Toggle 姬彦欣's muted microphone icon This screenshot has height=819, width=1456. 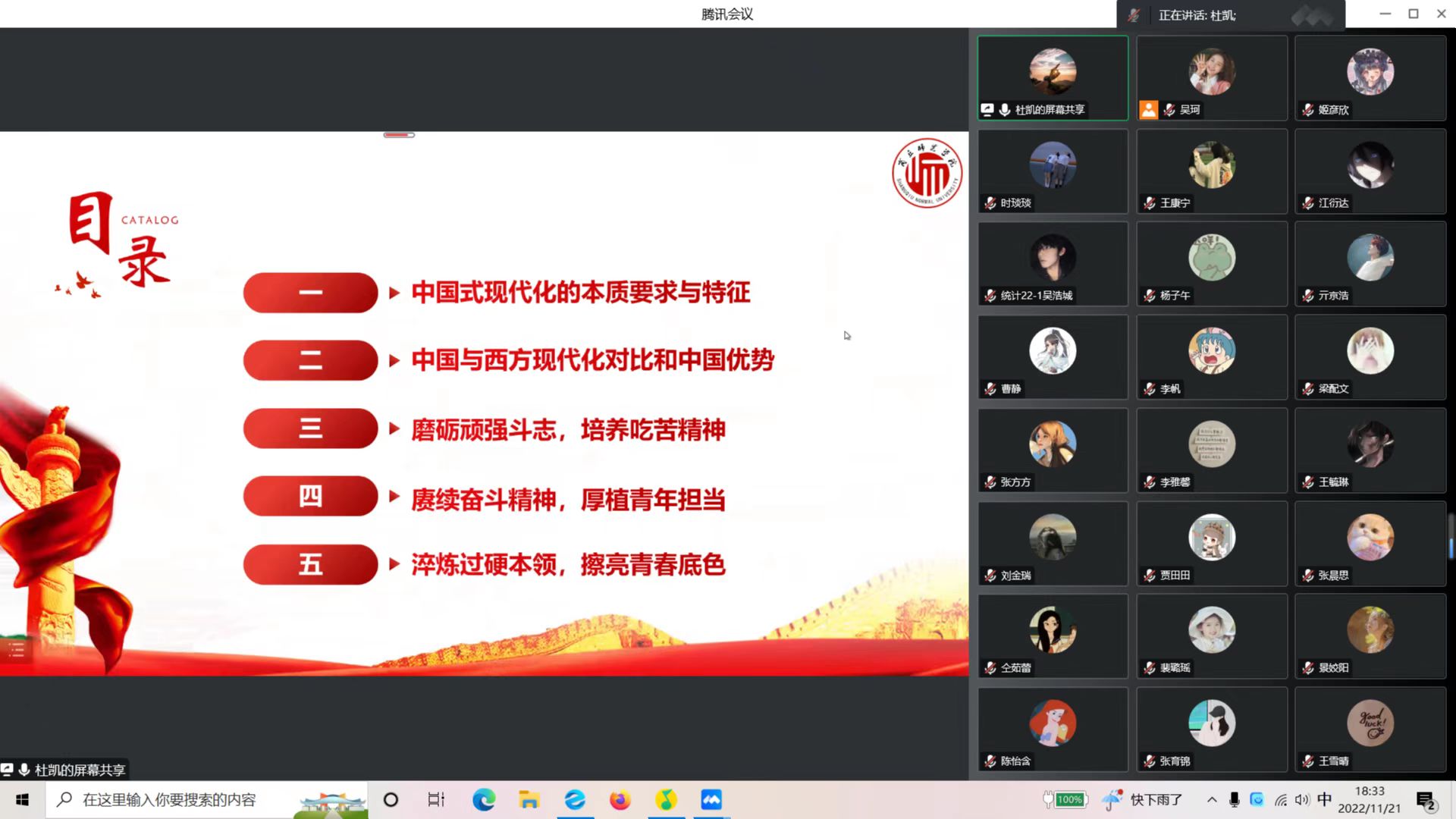coord(1308,110)
